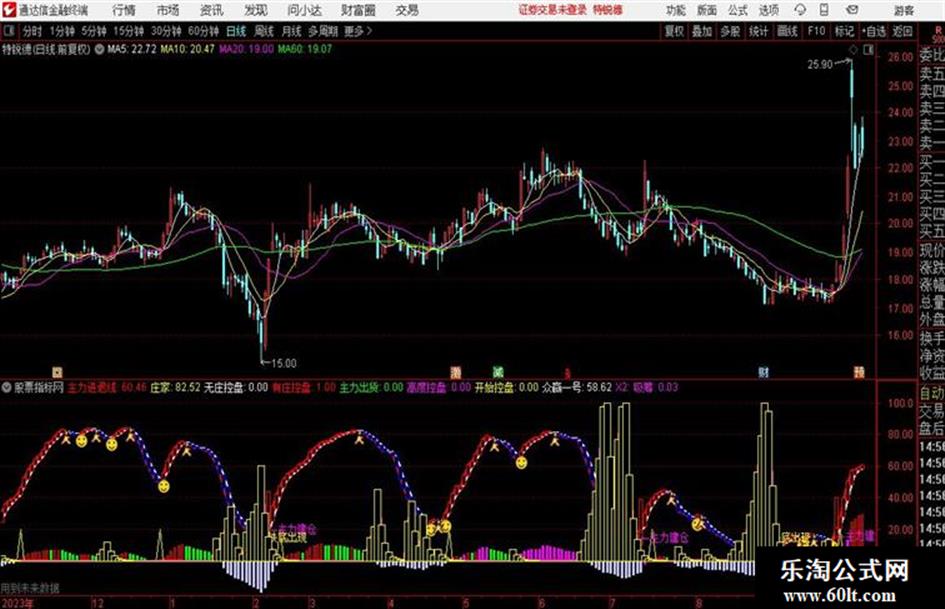This screenshot has width=945, height=609.
Task: Open the 选项 menu
Action: 769,10
